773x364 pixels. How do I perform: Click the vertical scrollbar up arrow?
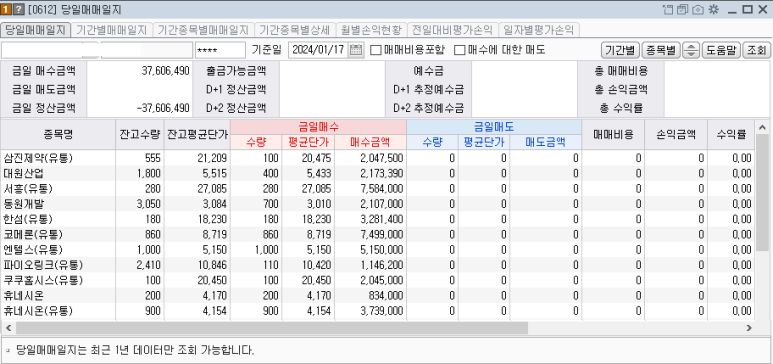[x=762, y=127]
